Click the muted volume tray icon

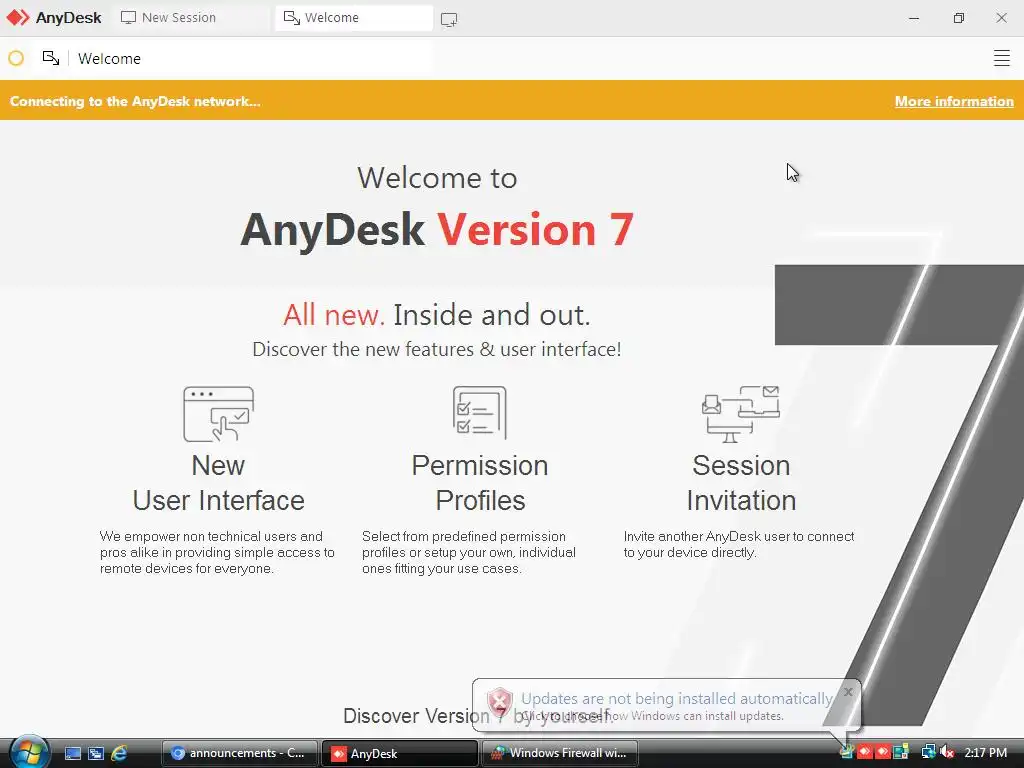pyautogui.click(x=947, y=752)
